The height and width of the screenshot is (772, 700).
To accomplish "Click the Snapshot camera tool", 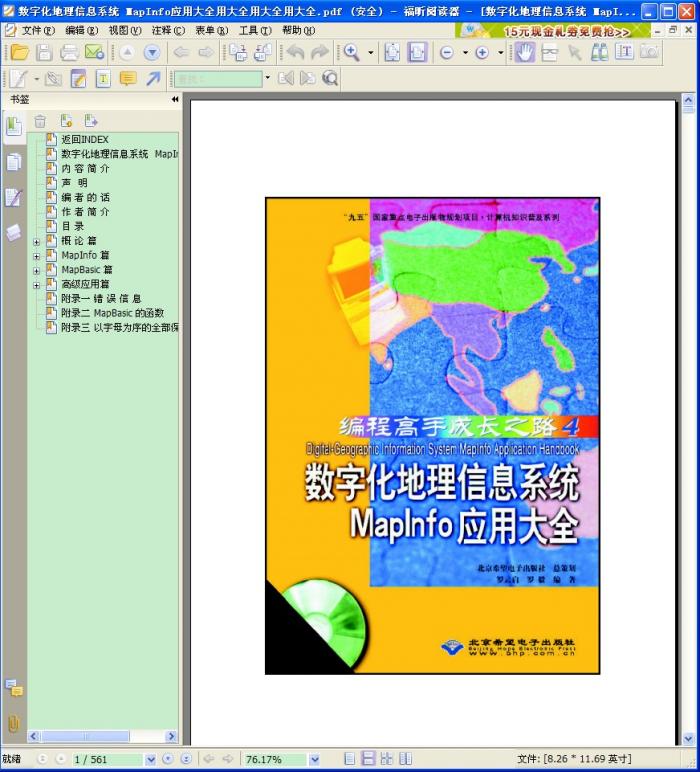I will (649, 53).
